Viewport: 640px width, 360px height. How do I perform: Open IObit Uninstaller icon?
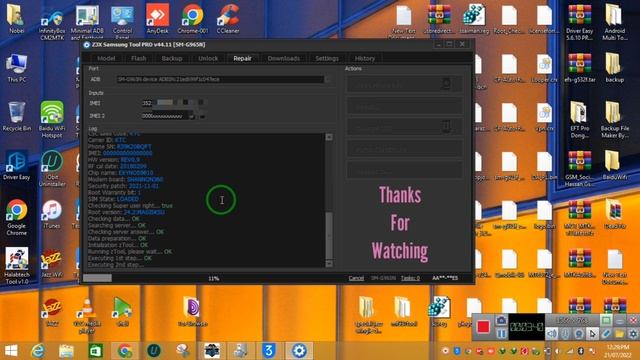tap(52, 168)
